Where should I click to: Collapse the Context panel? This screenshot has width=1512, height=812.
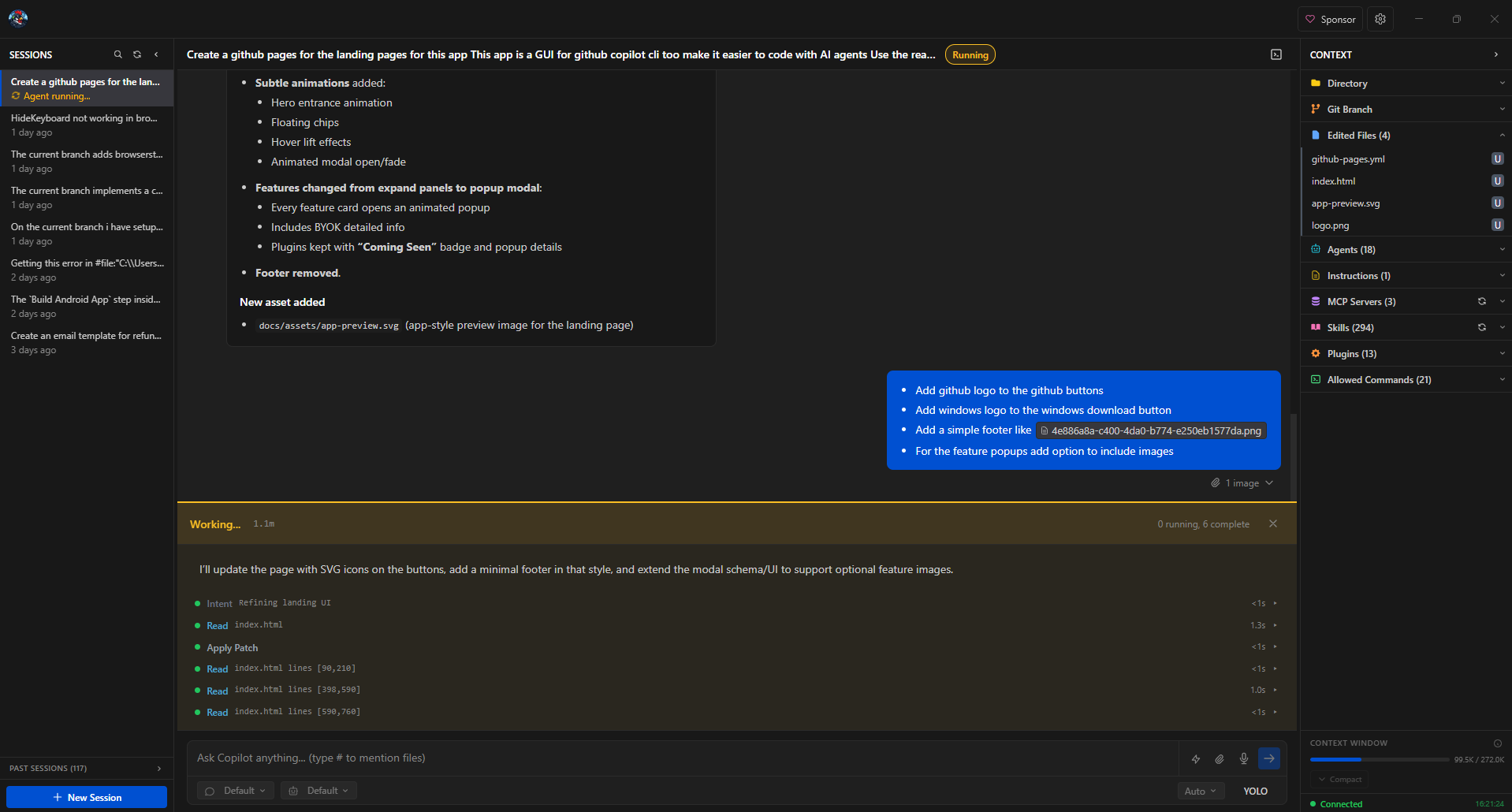pyautogui.click(x=1495, y=54)
